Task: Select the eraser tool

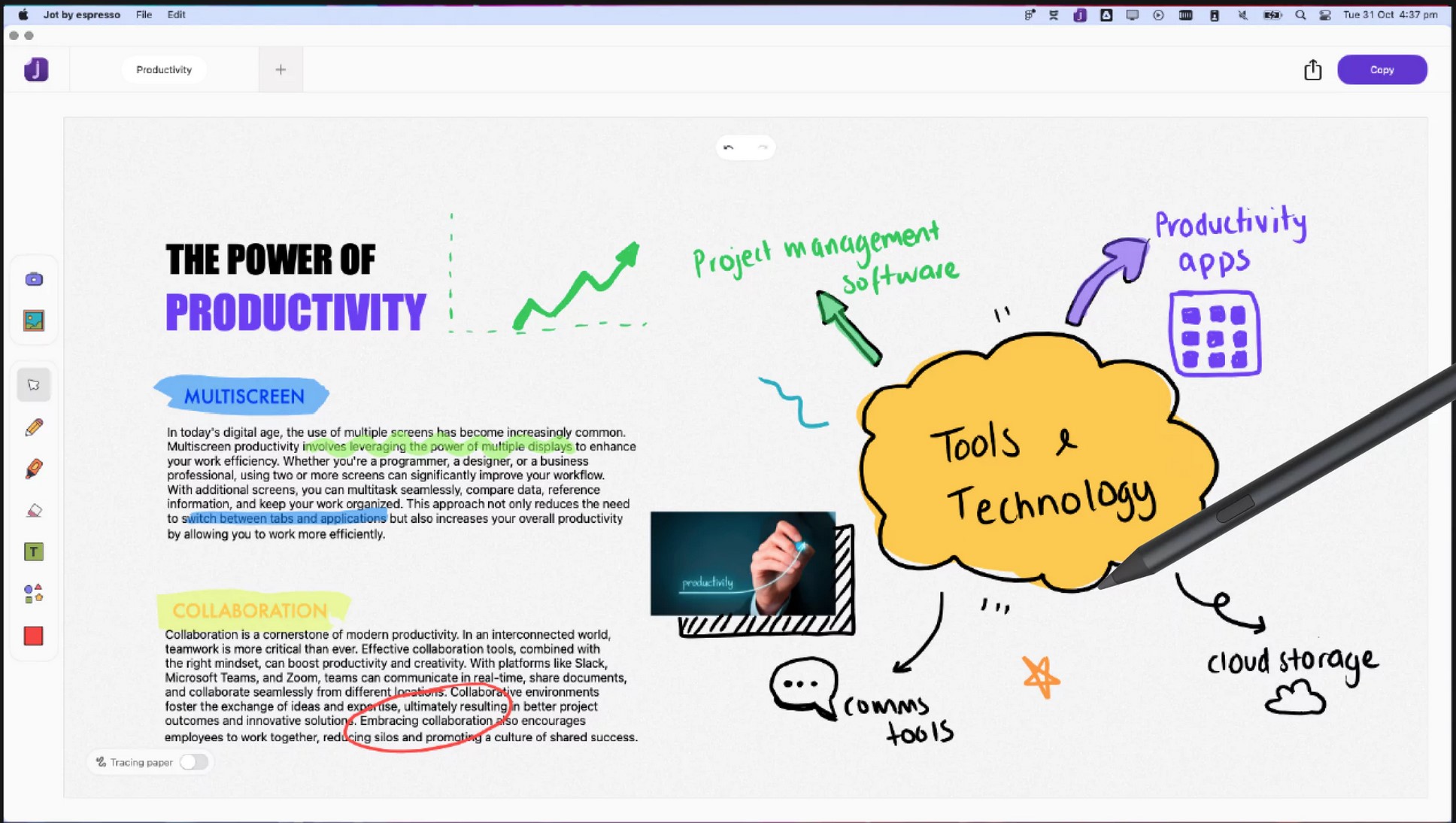Action: [x=34, y=511]
